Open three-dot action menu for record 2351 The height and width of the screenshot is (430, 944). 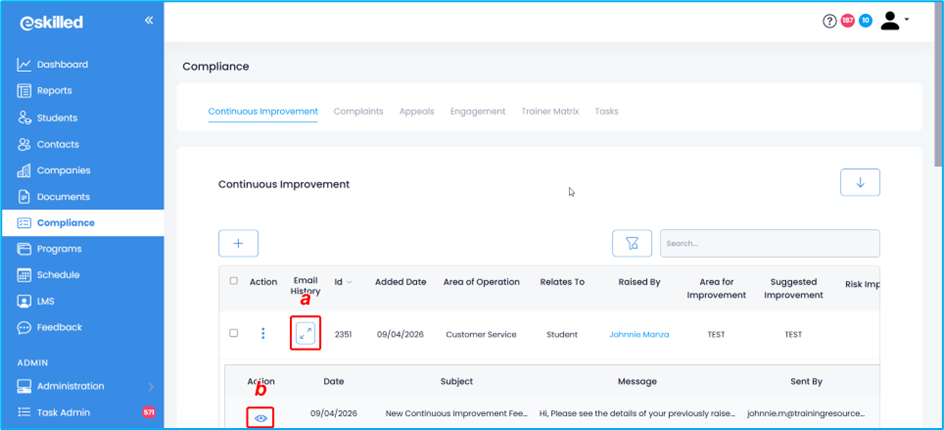(x=263, y=334)
